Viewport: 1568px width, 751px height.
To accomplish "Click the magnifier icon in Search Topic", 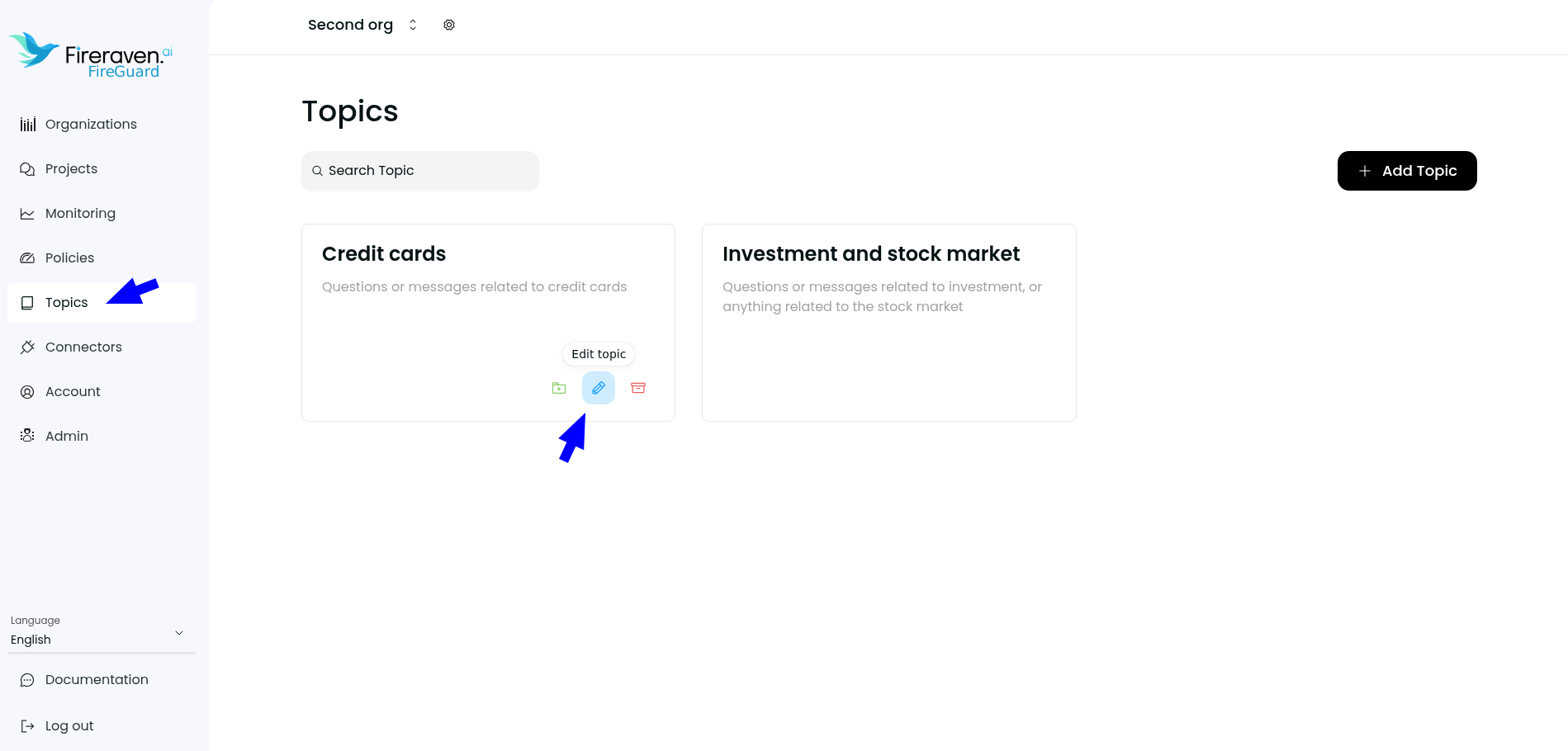I will click(317, 171).
